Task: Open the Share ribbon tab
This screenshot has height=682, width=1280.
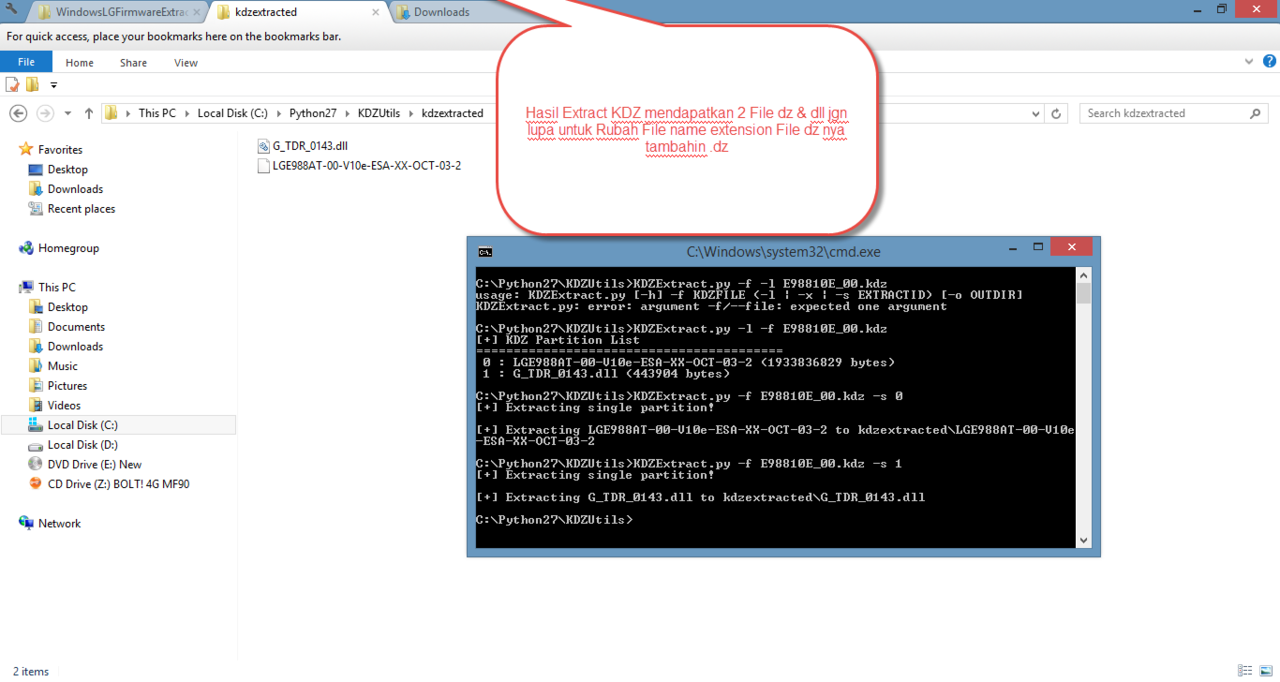Action: [x=133, y=62]
